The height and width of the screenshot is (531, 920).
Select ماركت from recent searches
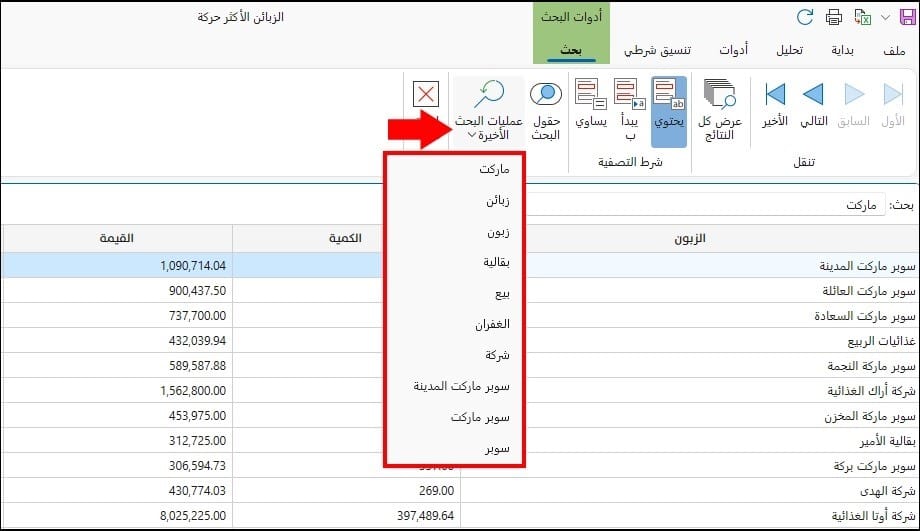coord(455,169)
